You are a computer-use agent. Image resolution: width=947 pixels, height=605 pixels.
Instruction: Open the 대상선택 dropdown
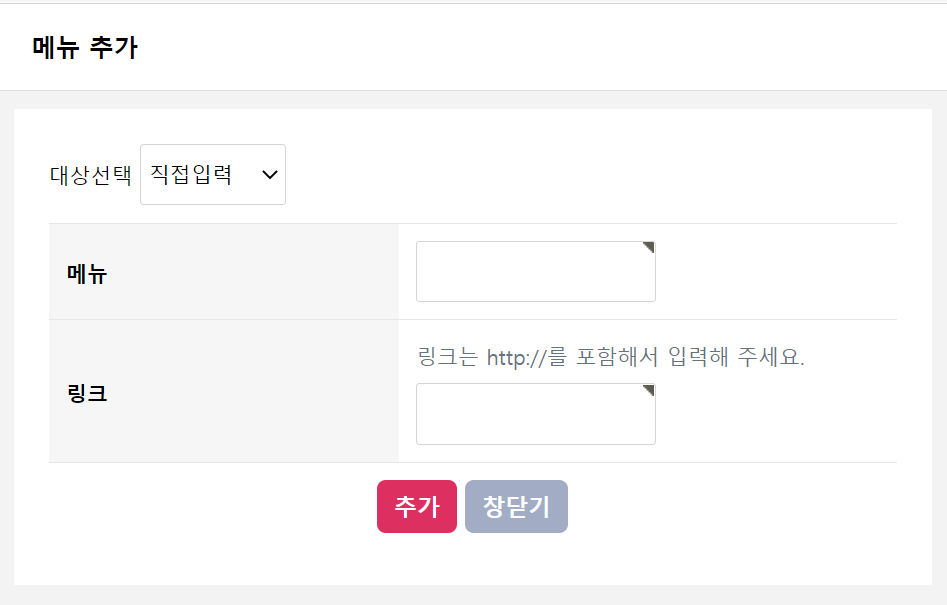click(212, 175)
